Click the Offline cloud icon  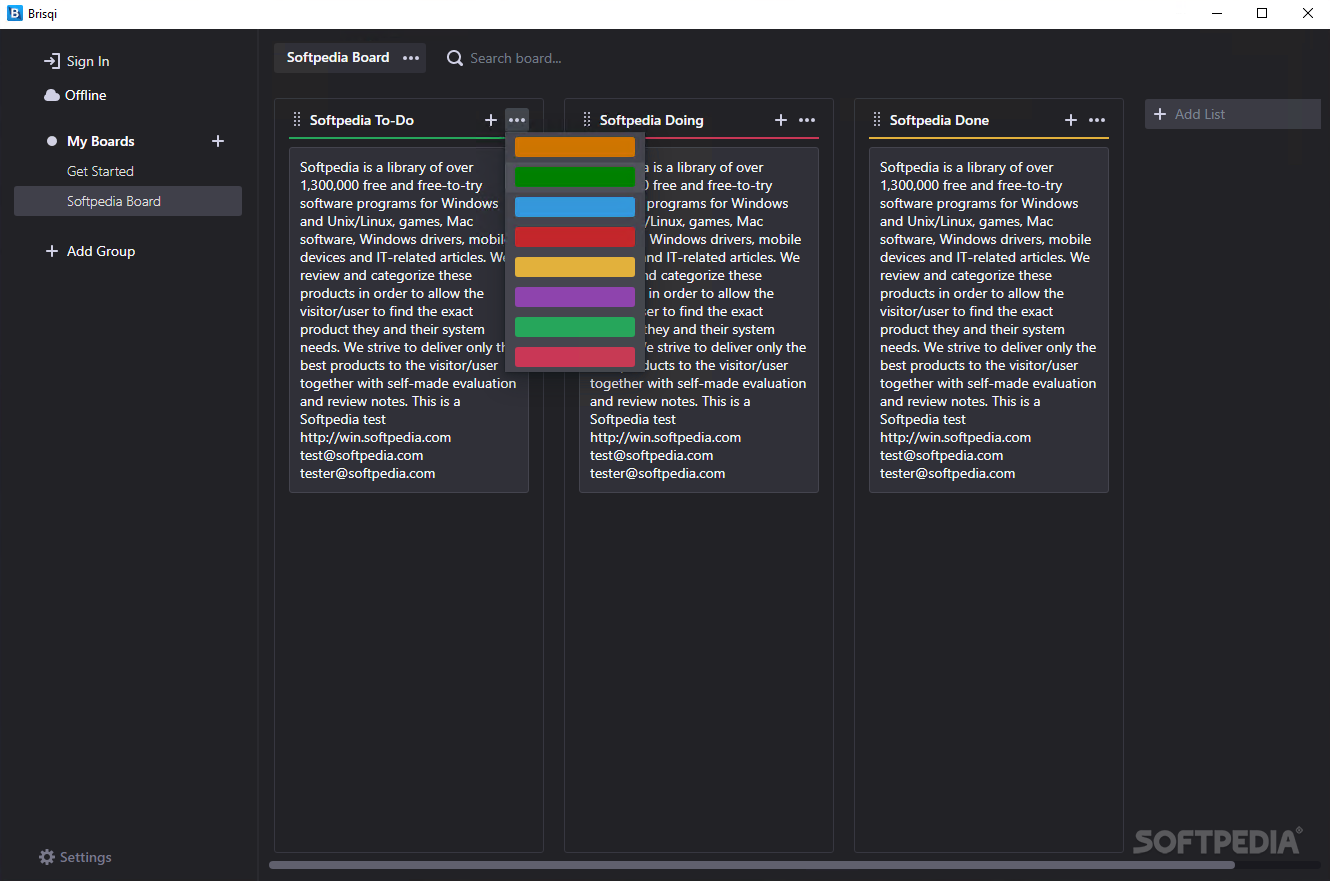click(x=52, y=95)
